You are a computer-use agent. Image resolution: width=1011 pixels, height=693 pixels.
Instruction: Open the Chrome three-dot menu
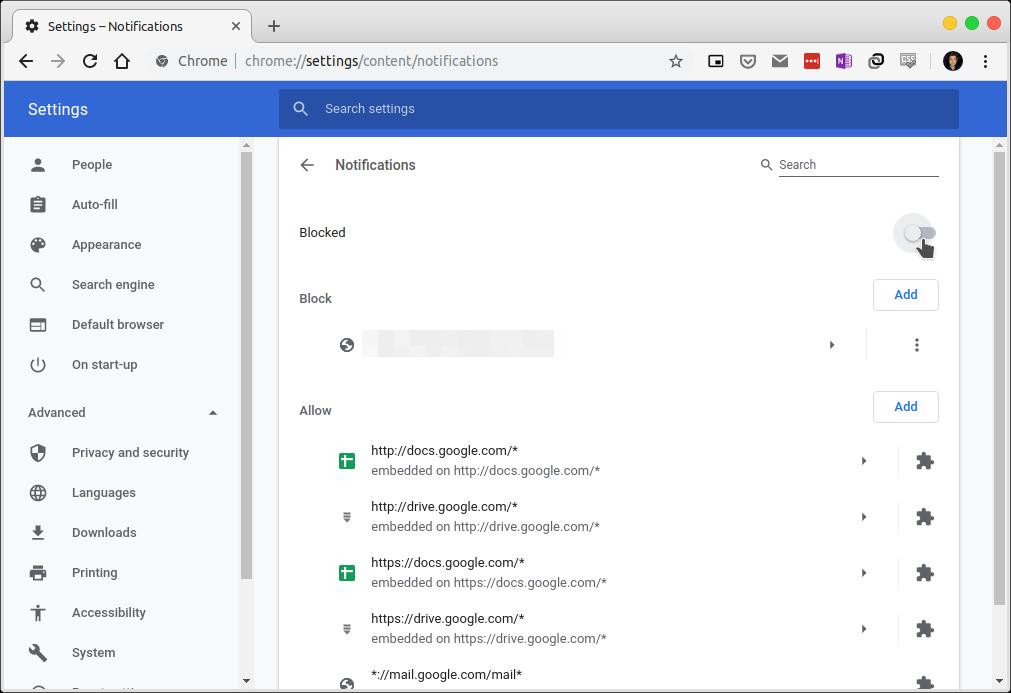coord(986,61)
